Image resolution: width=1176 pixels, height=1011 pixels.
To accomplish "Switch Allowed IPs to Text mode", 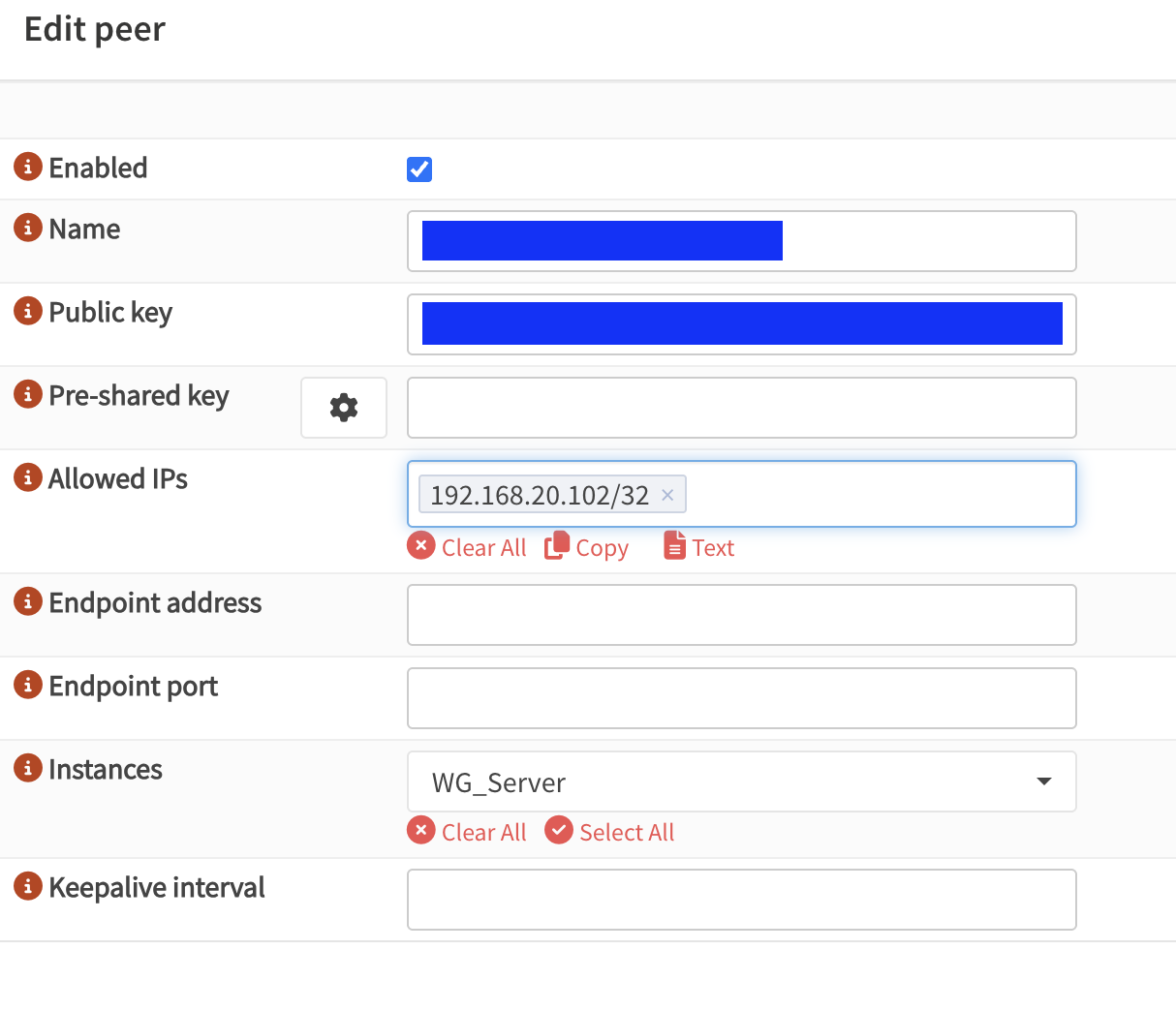I will click(699, 547).
